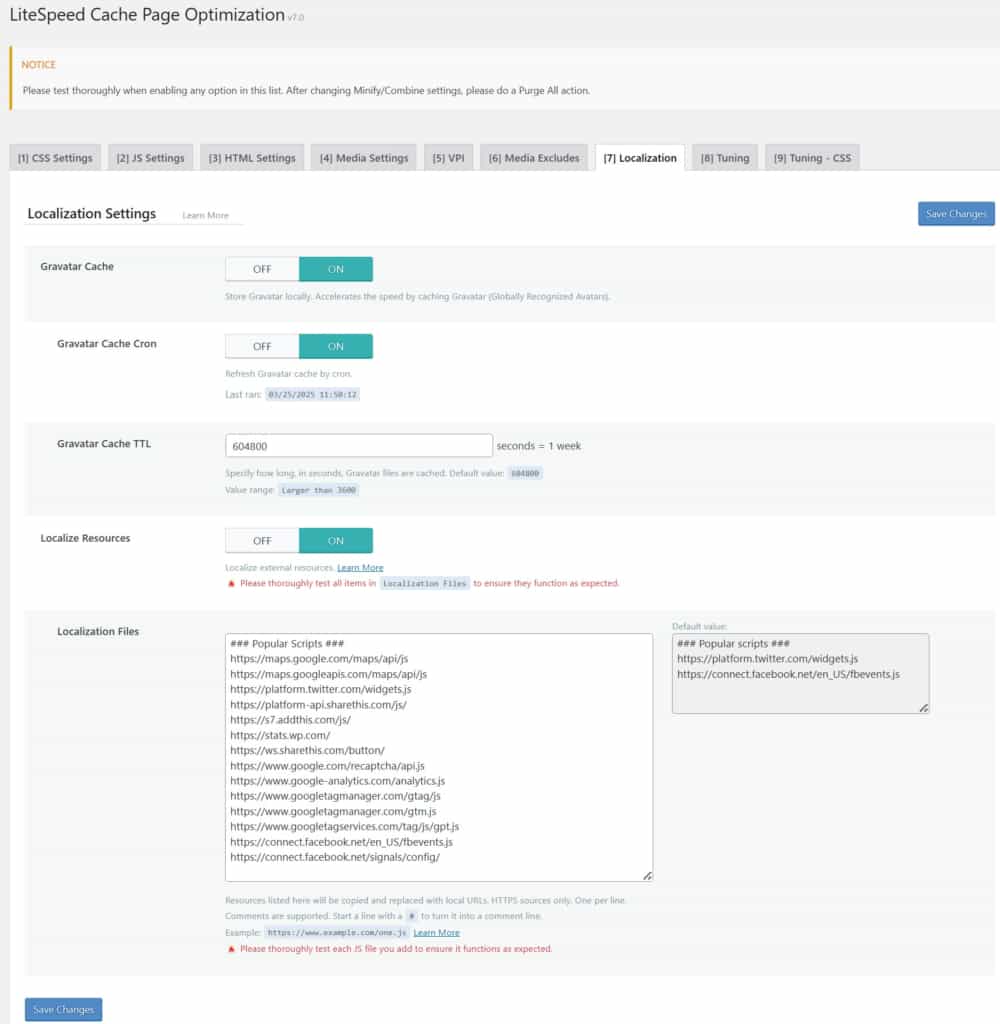Image resolution: width=1000 pixels, height=1024 pixels.
Task: Switch to the CSS Settings tab
Action: [54, 157]
